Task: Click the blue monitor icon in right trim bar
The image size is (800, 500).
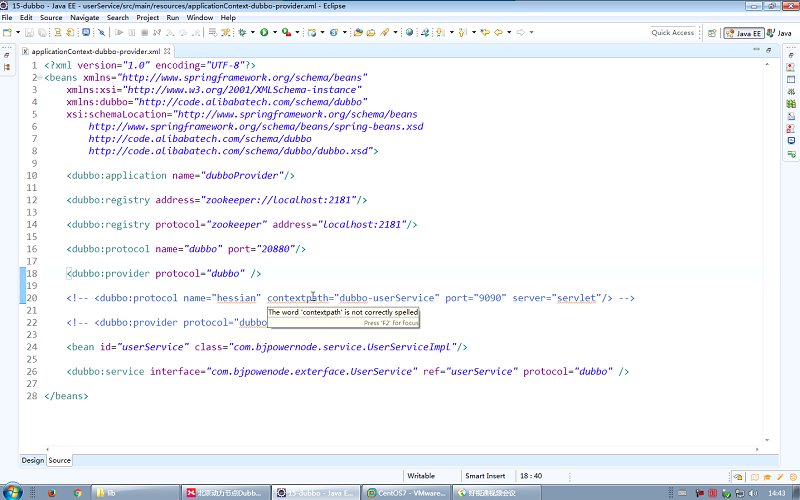Action: (x=791, y=141)
